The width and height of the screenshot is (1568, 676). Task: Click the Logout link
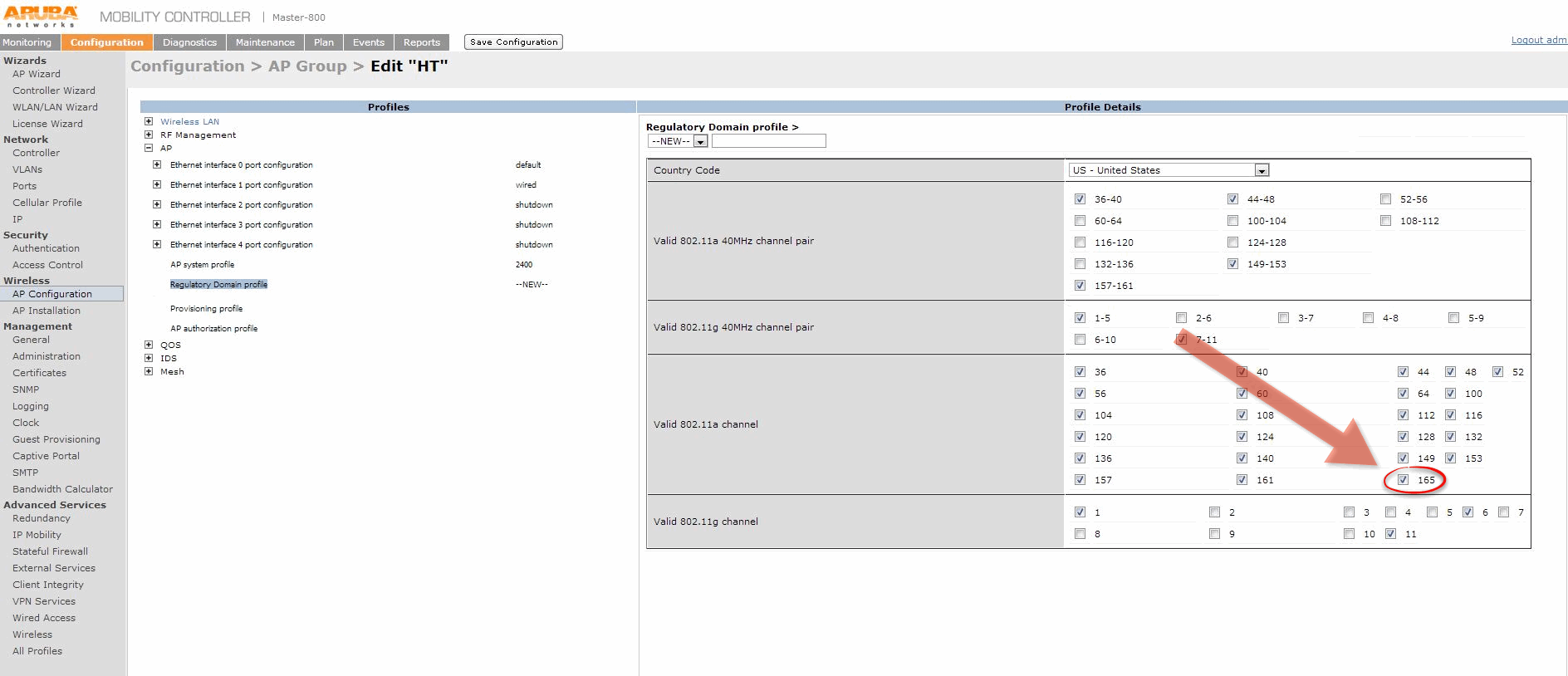pyautogui.click(x=1538, y=40)
